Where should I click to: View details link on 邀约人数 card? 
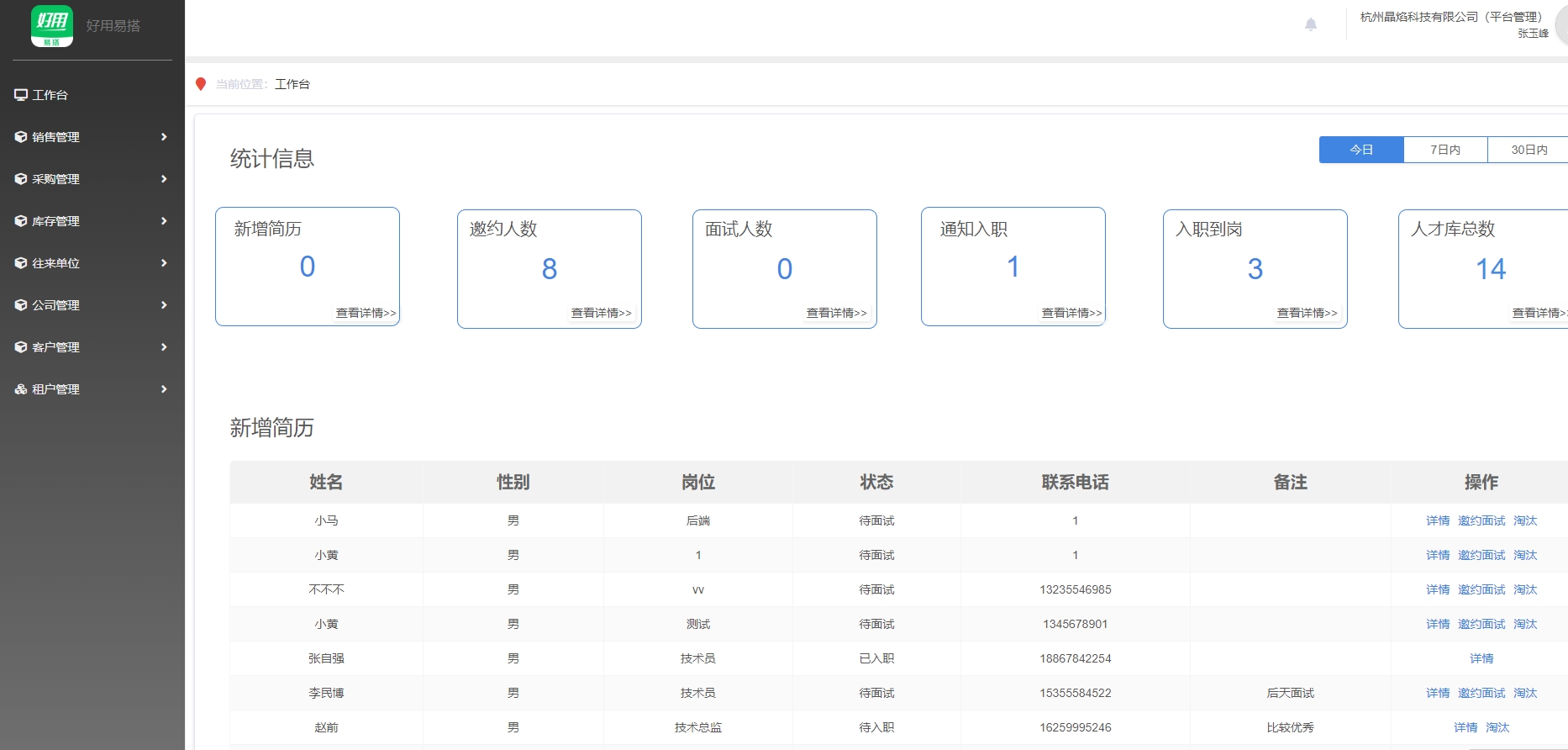[x=601, y=313]
